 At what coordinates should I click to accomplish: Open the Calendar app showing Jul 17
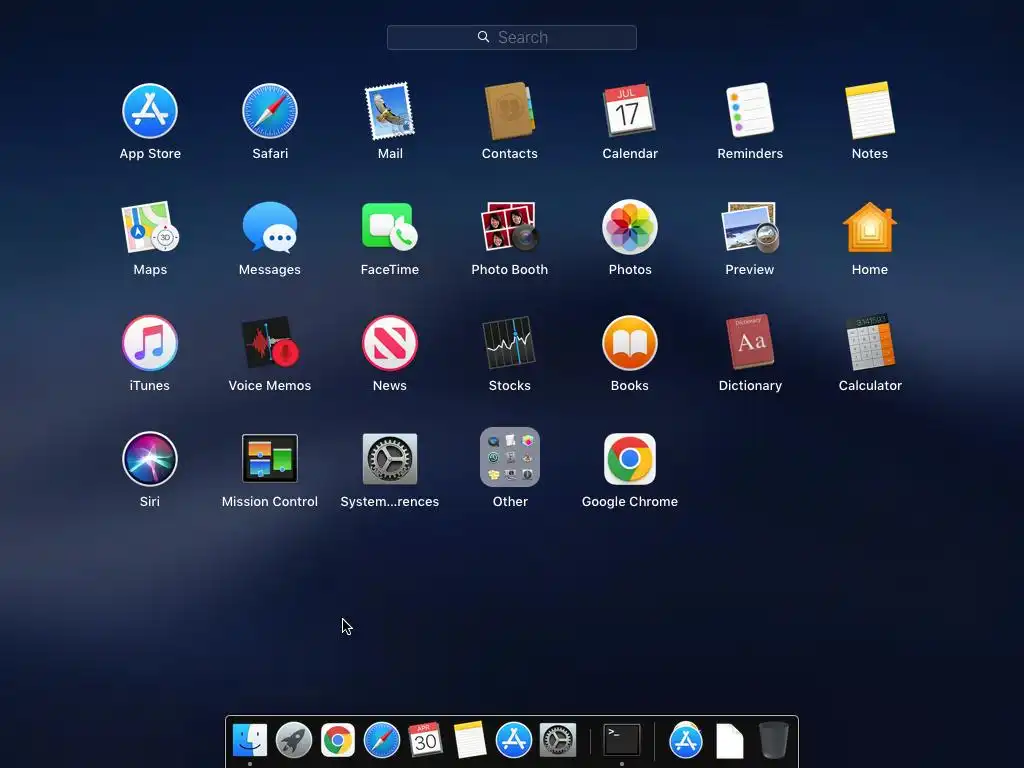click(630, 110)
